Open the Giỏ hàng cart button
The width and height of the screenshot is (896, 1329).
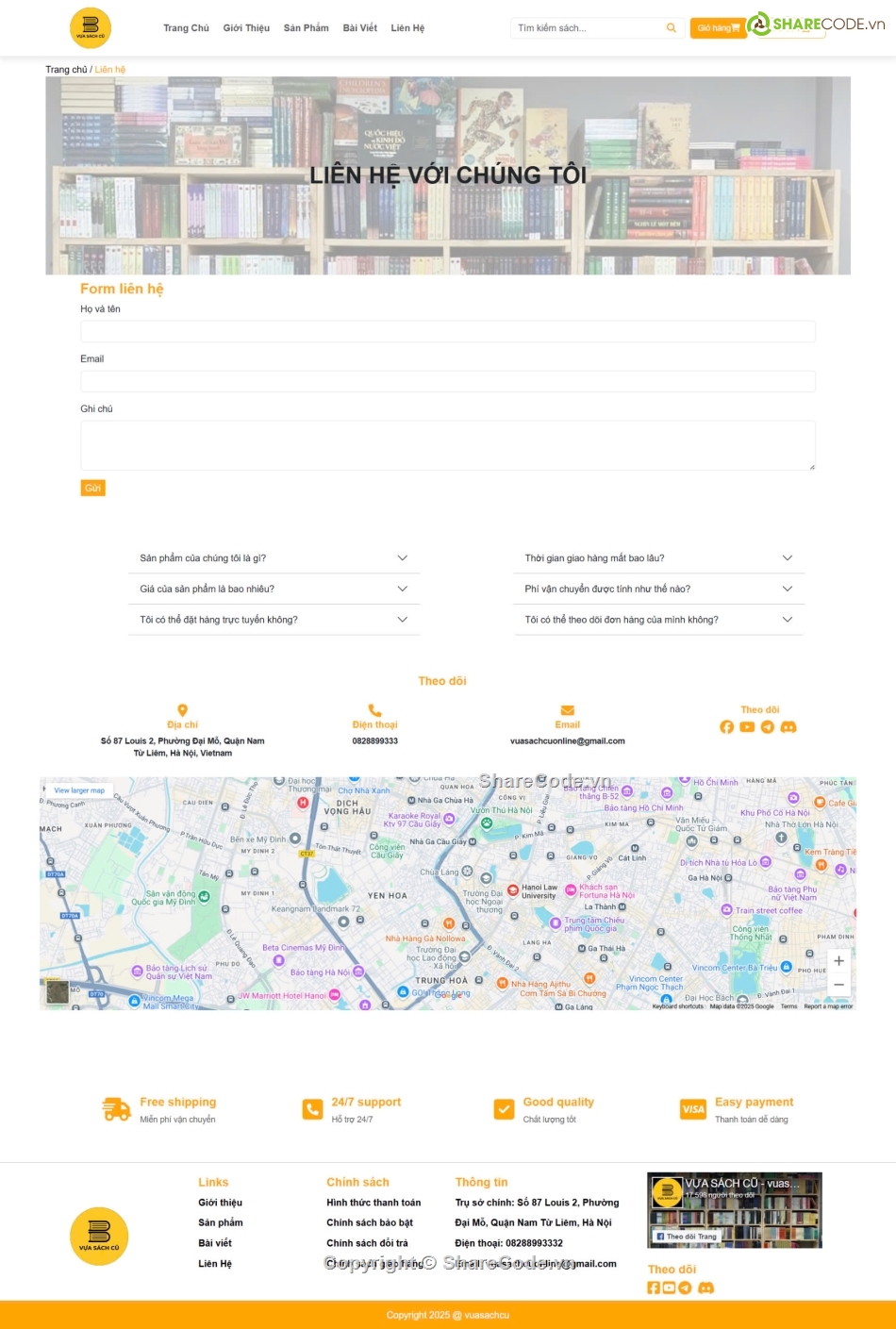pos(718,28)
